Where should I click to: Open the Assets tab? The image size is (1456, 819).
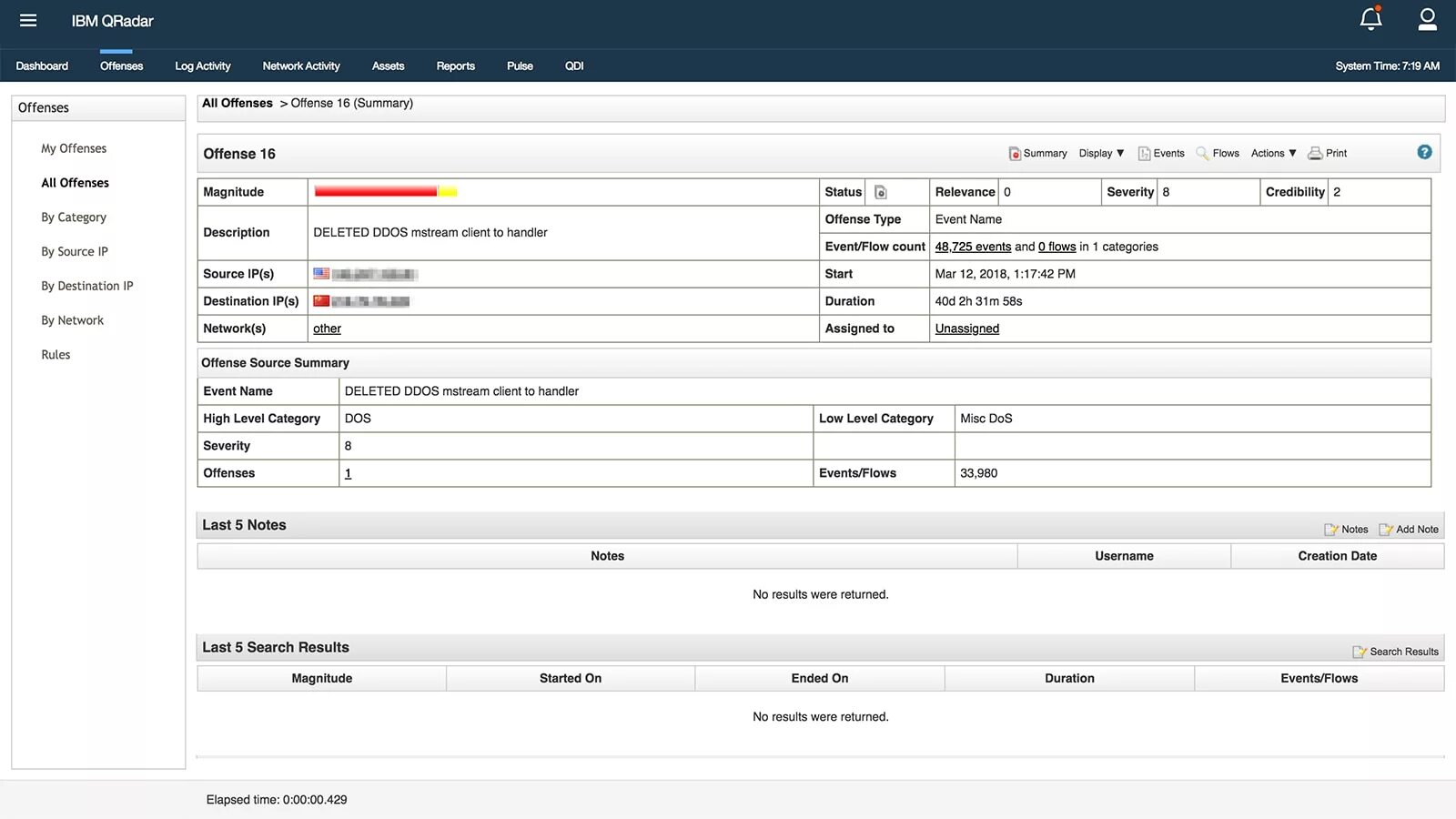pos(388,66)
